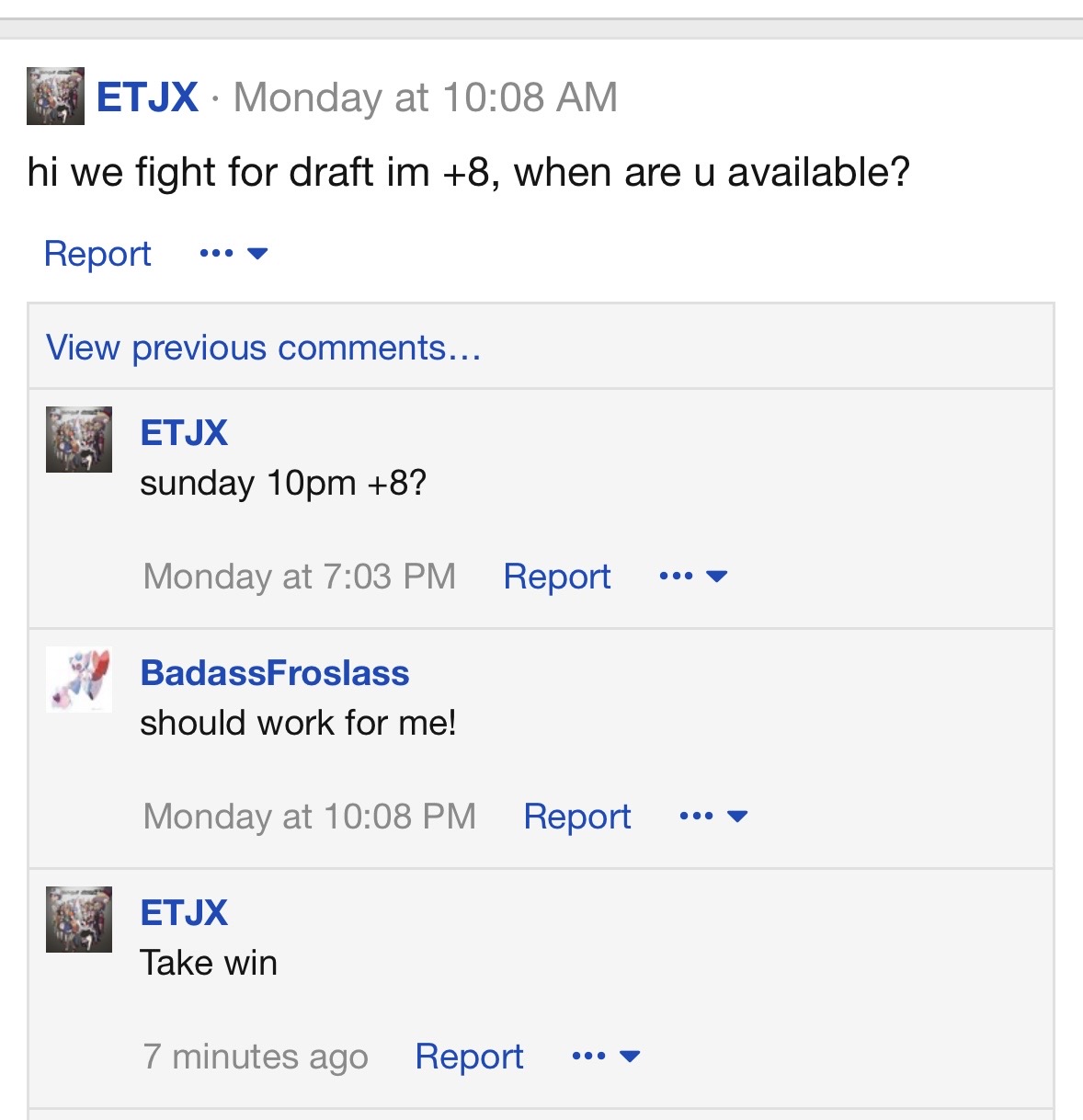Click ETJX avatar beside 'sunday 10pm +8?'
1083x1120 pixels.
click(x=79, y=440)
